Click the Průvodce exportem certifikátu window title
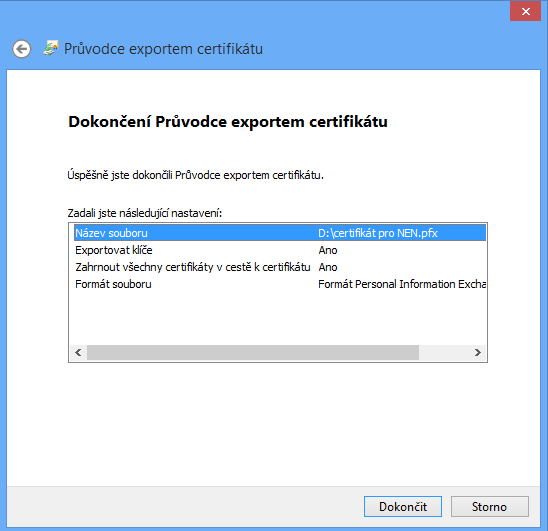Screen dimensions: 548x531 click(163, 49)
